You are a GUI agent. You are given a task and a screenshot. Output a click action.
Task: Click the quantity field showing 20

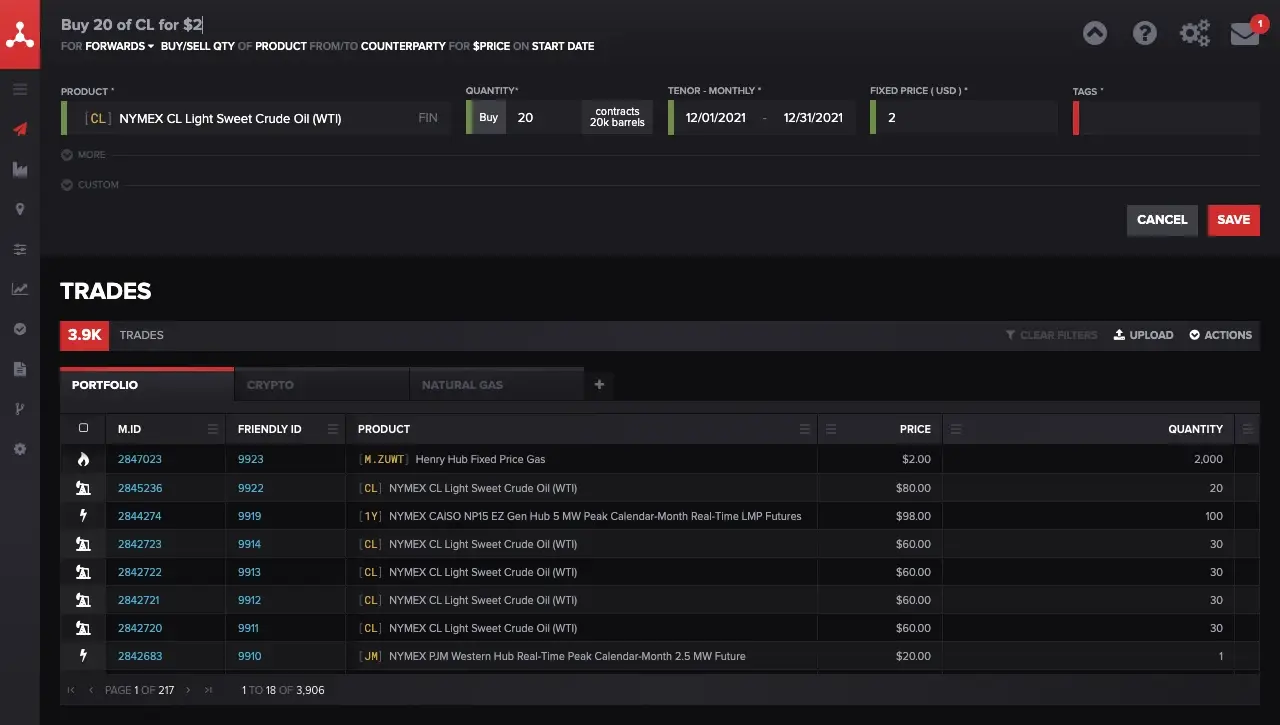[x=543, y=117]
